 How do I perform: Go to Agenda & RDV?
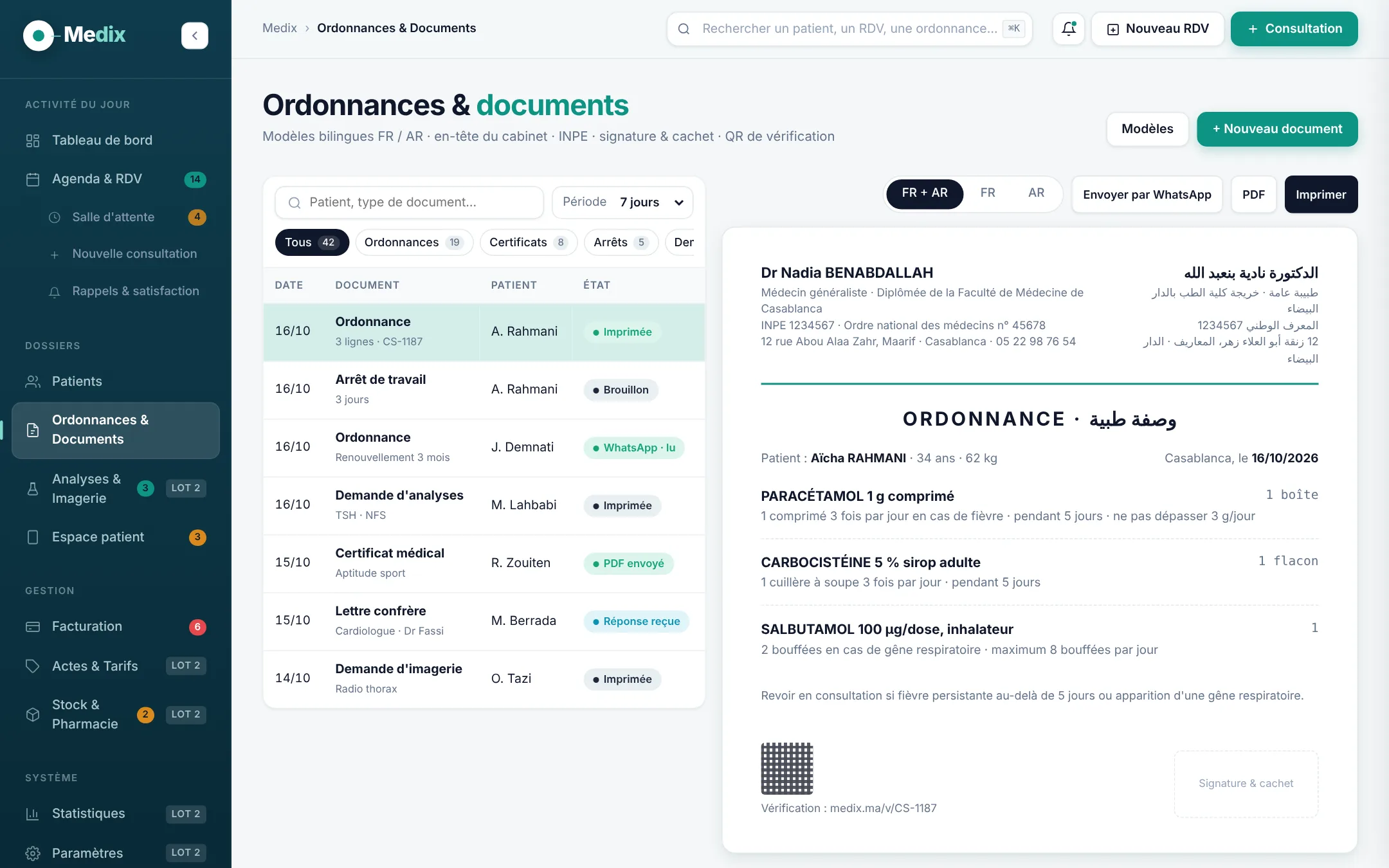pyautogui.click(x=116, y=179)
